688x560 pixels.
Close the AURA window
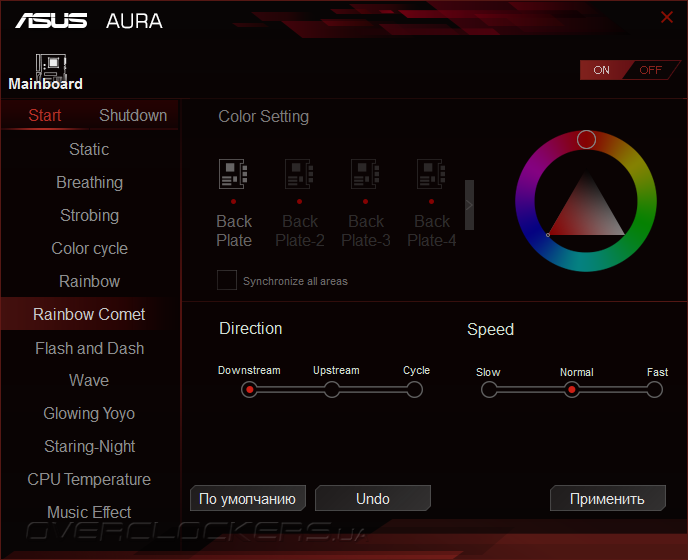click(x=667, y=17)
